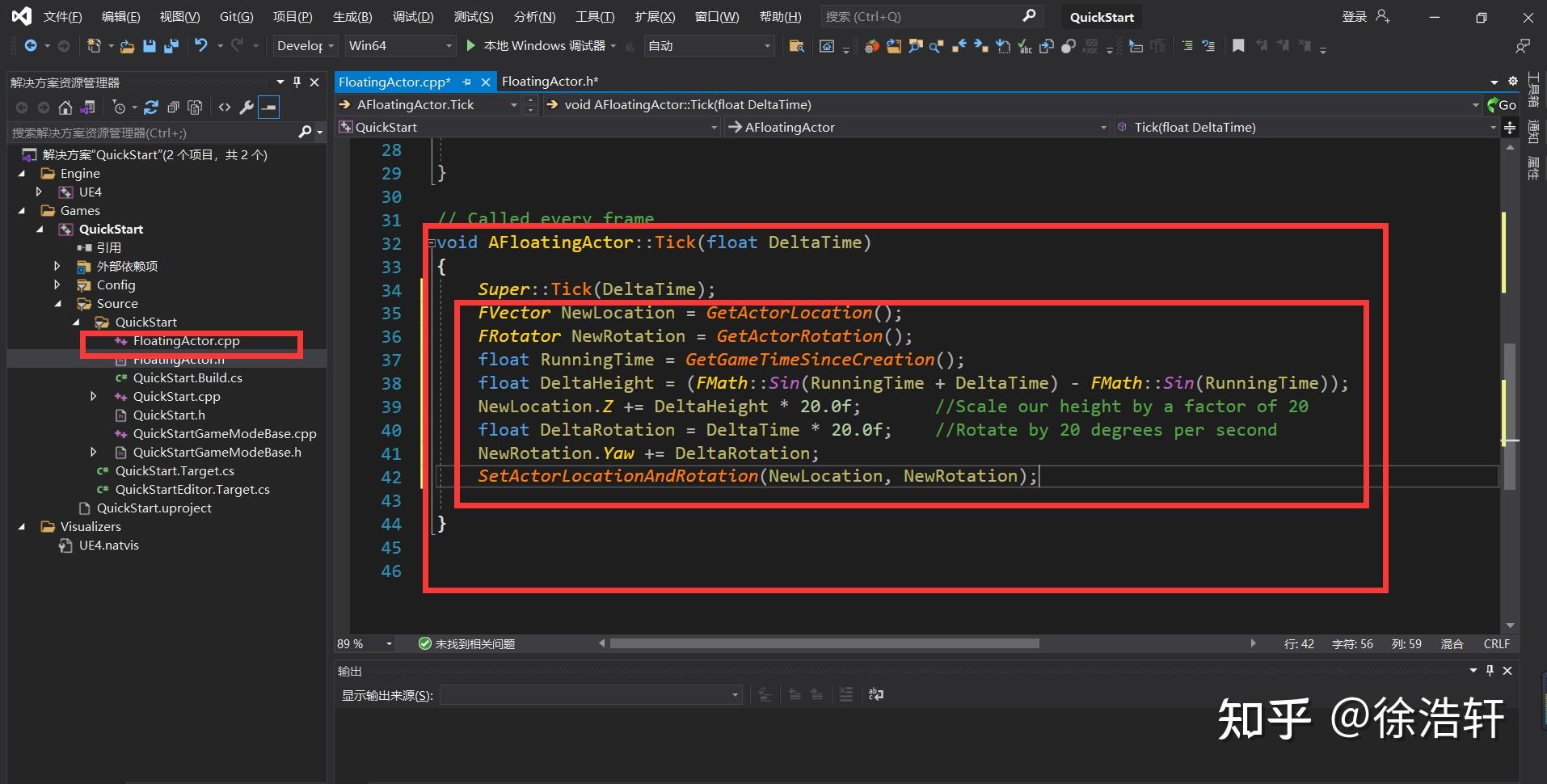The height and width of the screenshot is (784, 1547).
Task: Click the Navigate Backward arrow in toolbar
Action: pyautogui.click(x=30, y=46)
